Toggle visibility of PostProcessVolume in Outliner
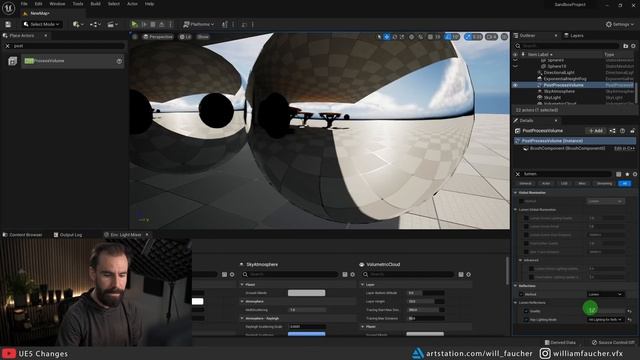This screenshot has width=640, height=360. pyautogui.click(x=516, y=85)
